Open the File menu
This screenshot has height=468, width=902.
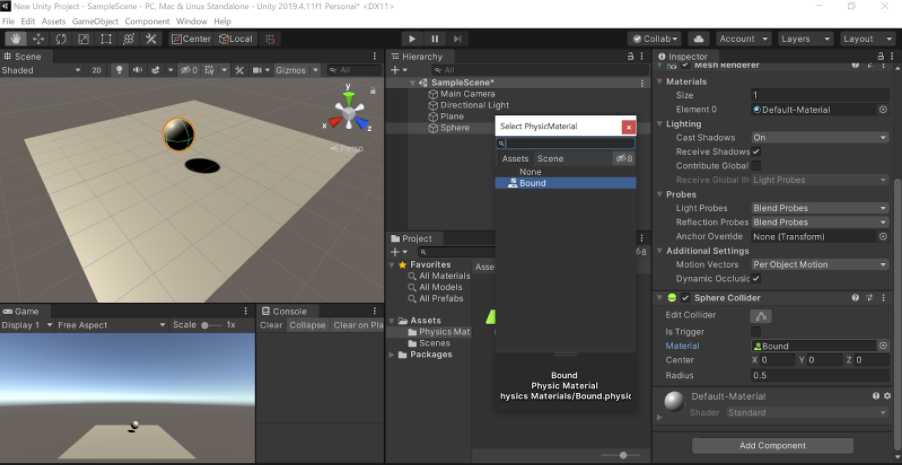(8, 21)
